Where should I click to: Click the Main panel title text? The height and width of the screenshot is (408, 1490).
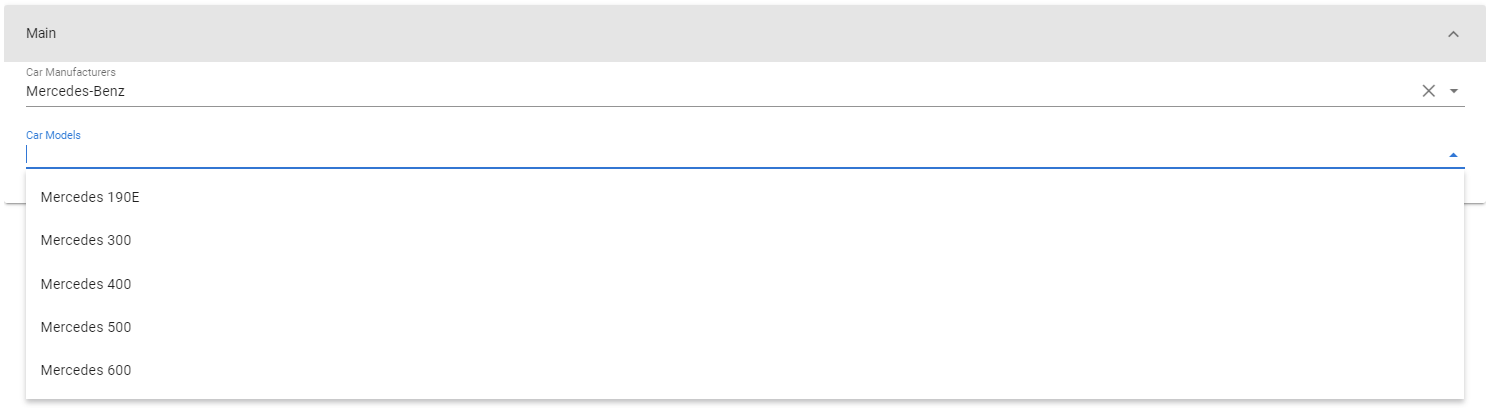41,33
